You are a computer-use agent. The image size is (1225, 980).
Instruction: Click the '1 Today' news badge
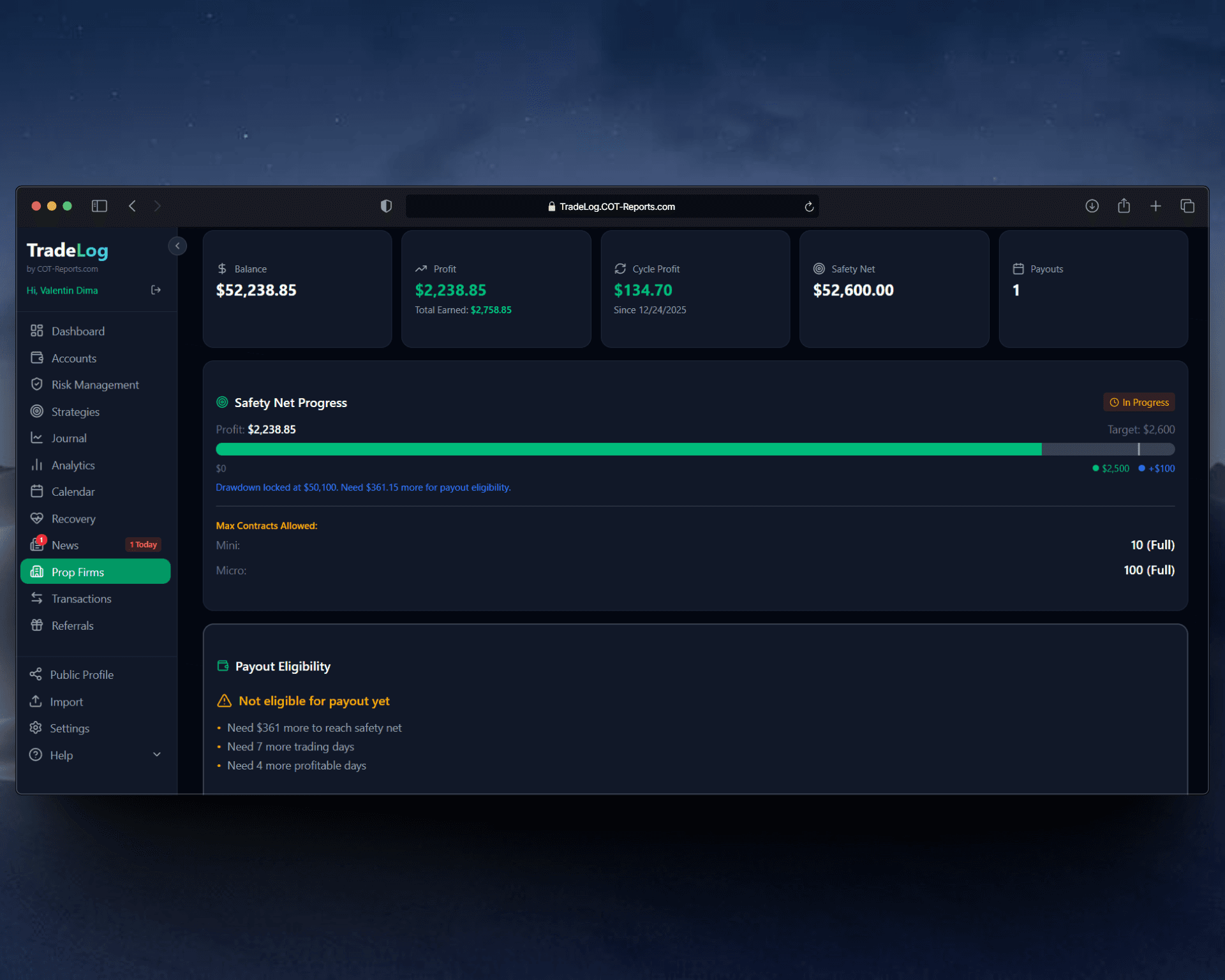tap(144, 545)
